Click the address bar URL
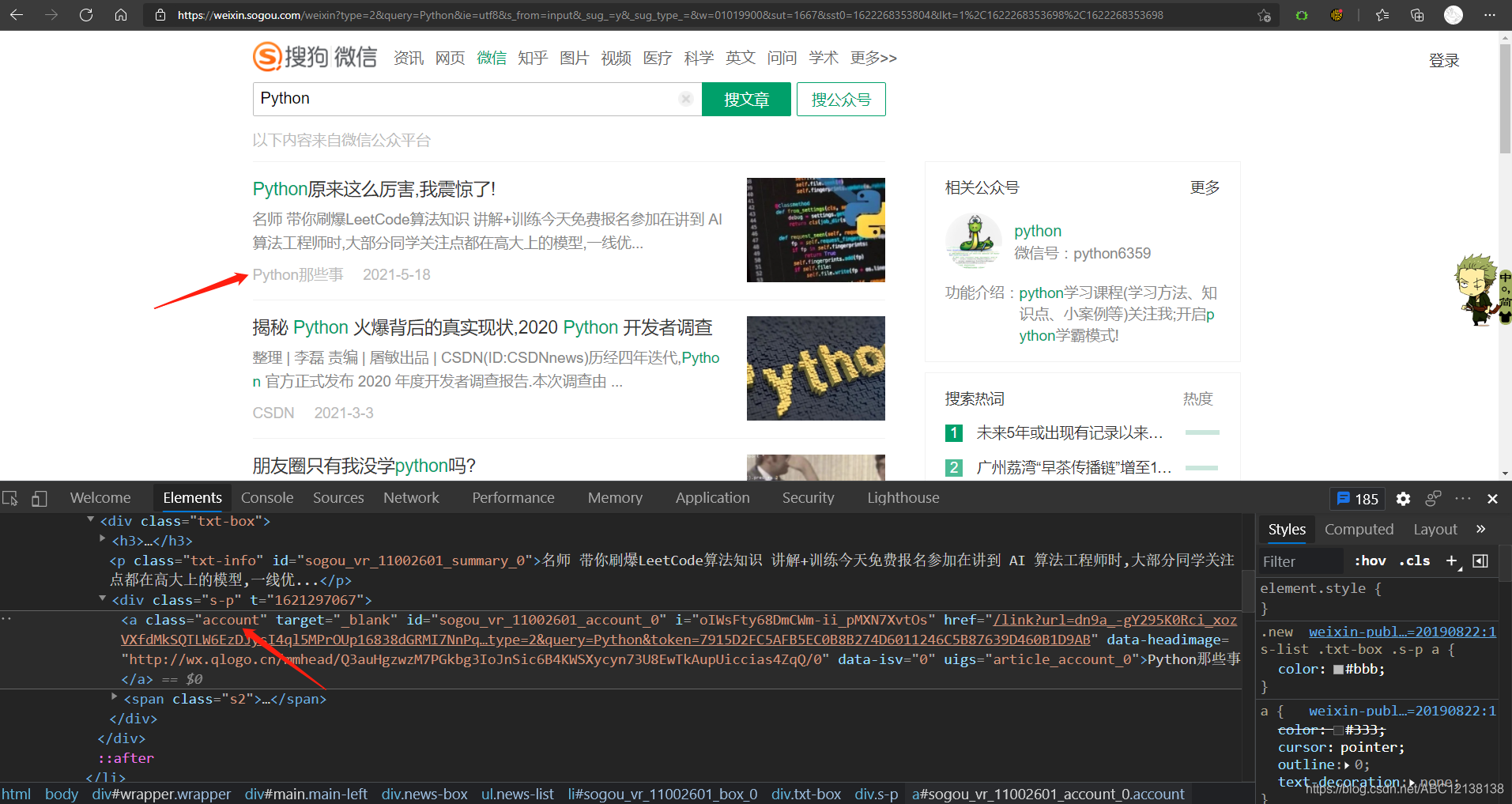Viewport: 1512px width, 804px height. [x=670, y=15]
